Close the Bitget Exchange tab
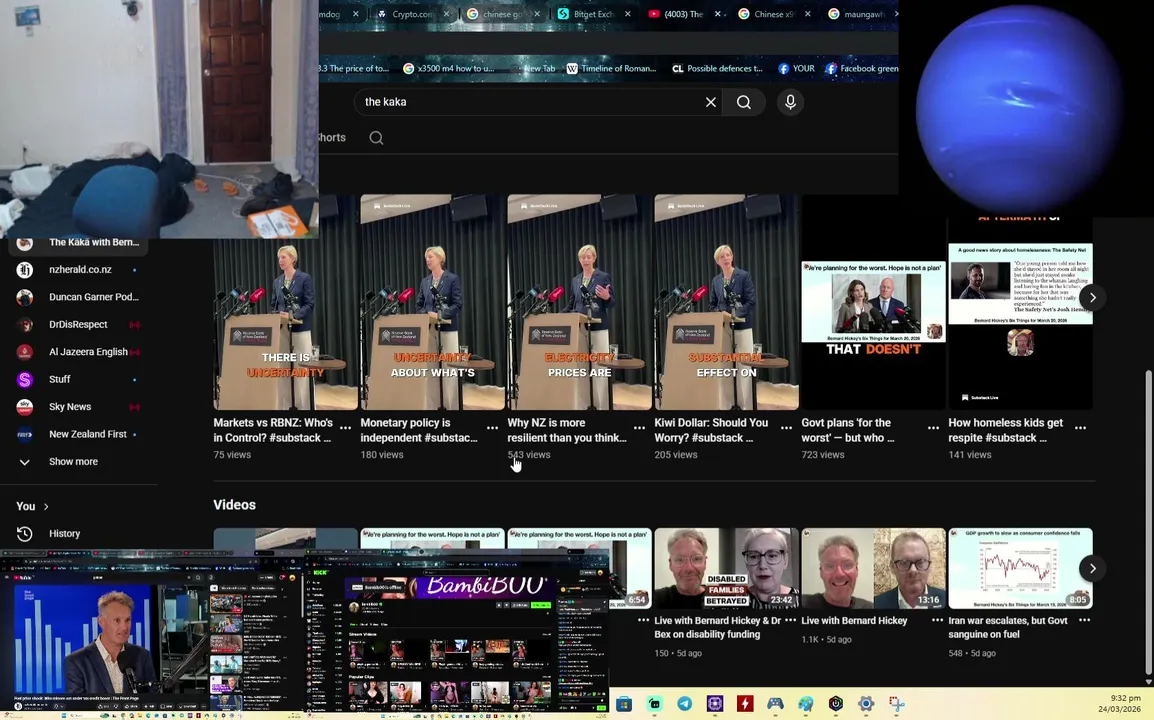Image resolution: width=1154 pixels, height=720 pixels. click(628, 14)
